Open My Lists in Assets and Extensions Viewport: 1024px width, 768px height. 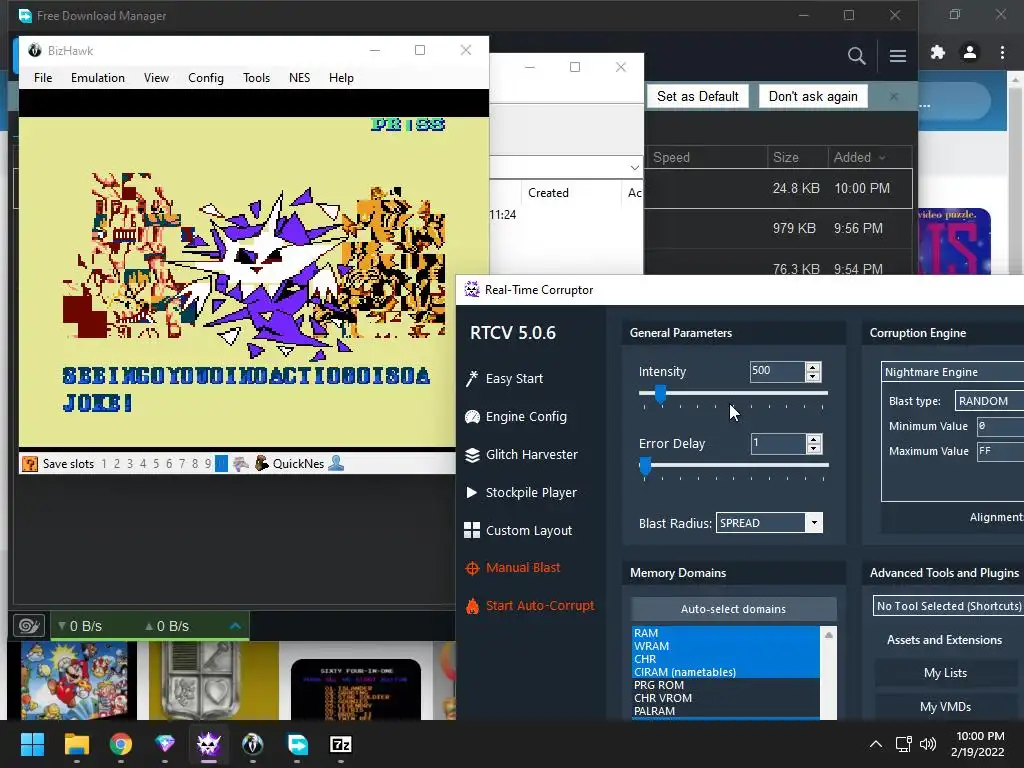945,673
